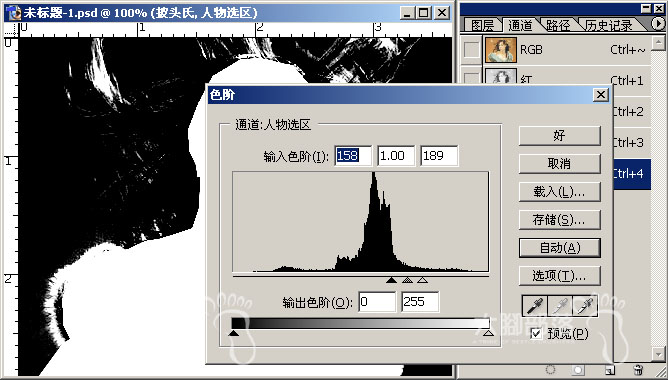Toggle visibility box of 红 channel
Image resolution: width=668 pixels, height=380 pixels.
coord(472,78)
